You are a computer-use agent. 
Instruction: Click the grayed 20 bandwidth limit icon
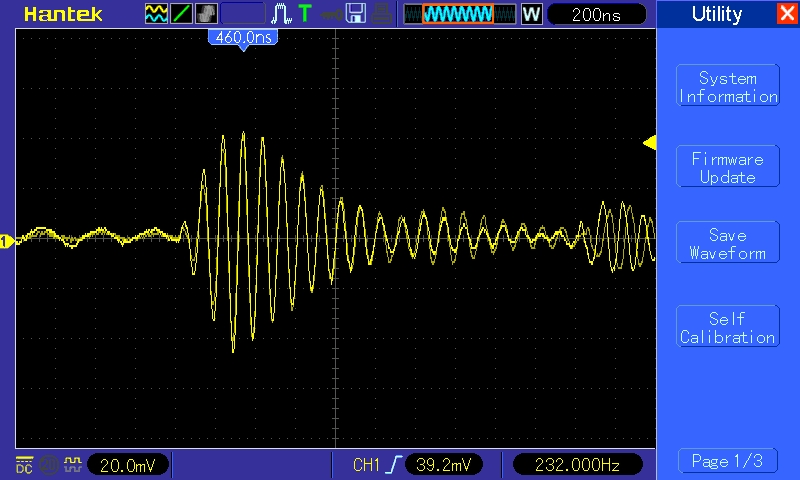[48, 465]
